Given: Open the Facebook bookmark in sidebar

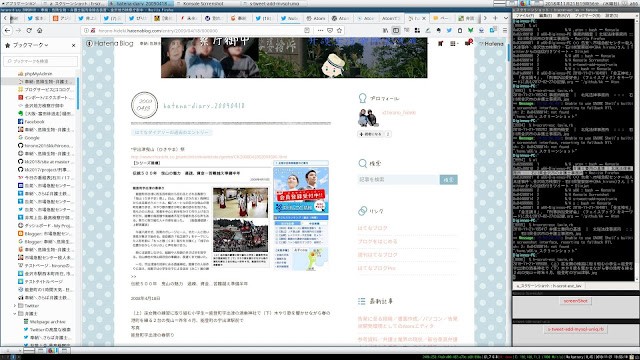Looking at the screenshot, I should click(x=34, y=122).
